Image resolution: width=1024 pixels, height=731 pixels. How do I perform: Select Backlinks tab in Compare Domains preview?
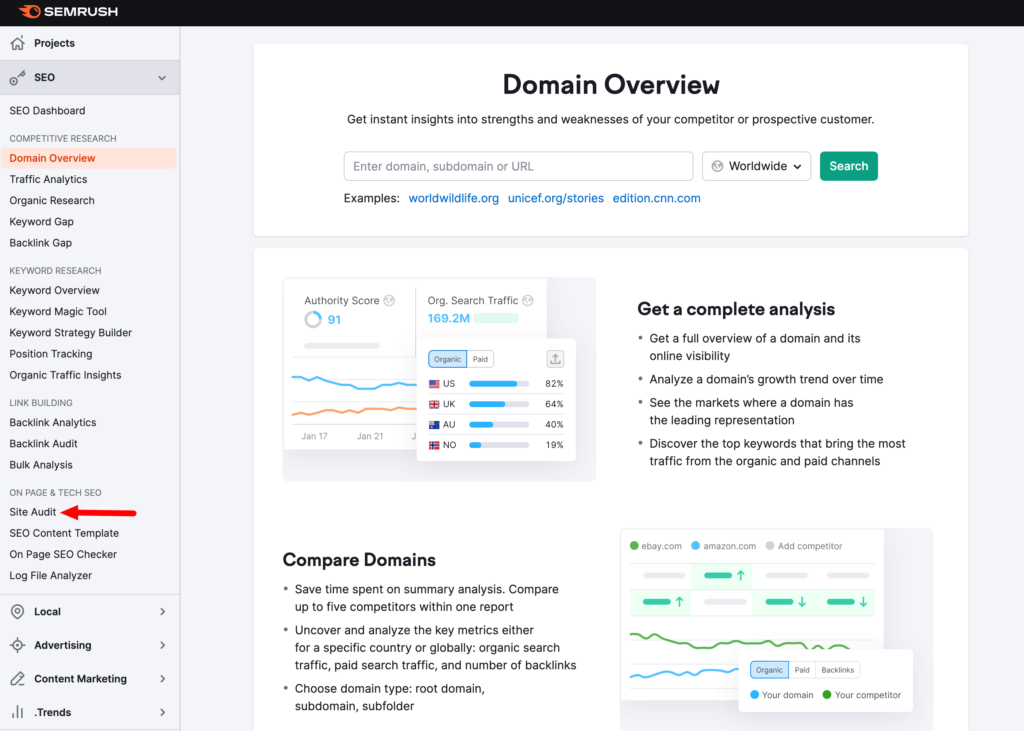point(838,670)
